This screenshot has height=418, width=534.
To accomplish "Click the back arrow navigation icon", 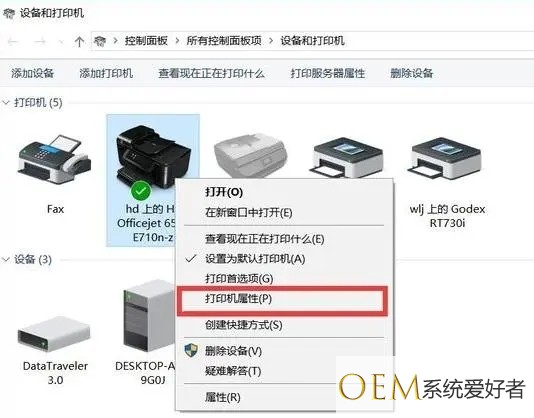I will (x=13, y=42).
